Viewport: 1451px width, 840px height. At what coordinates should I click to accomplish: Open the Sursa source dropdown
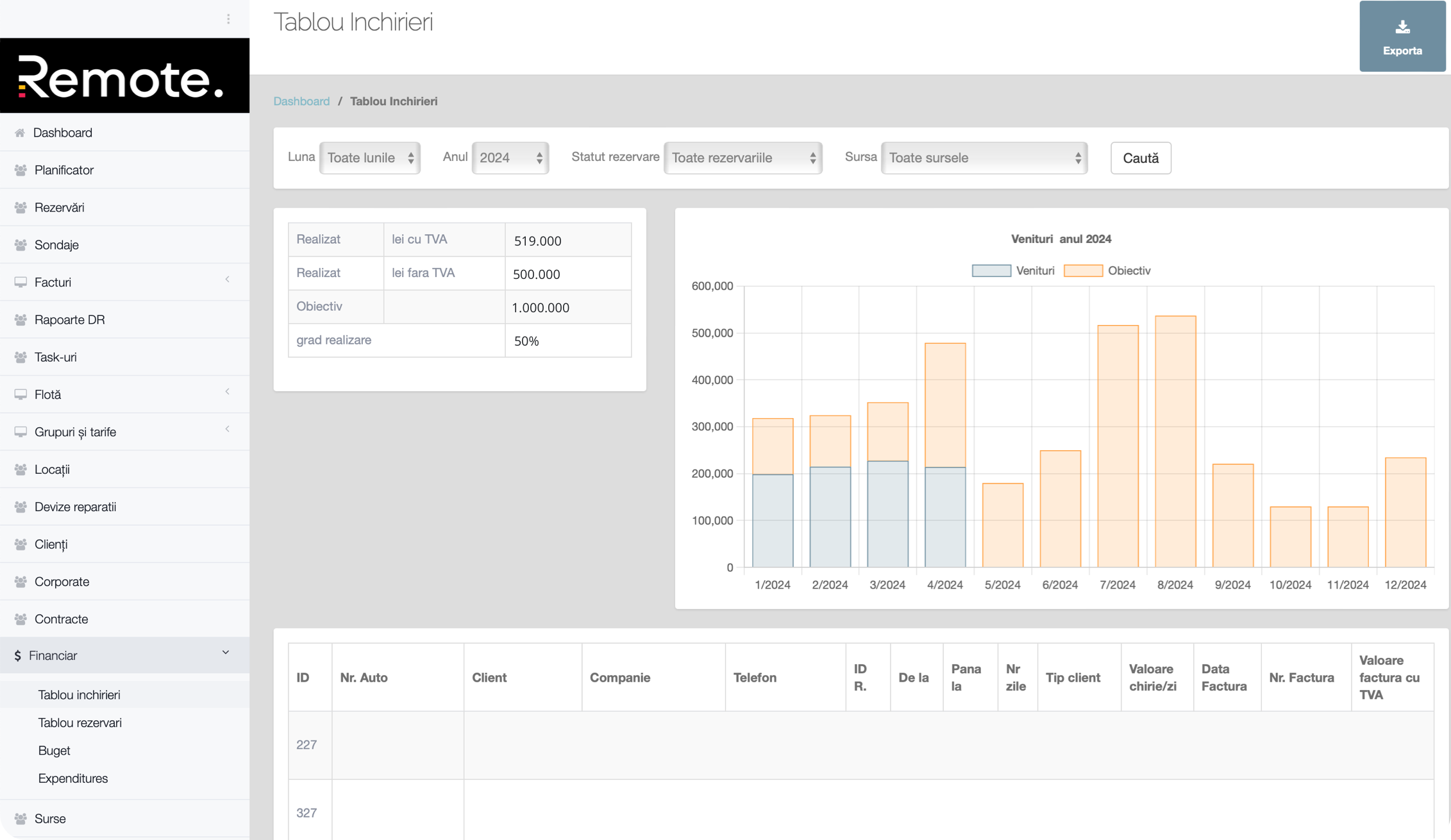(x=984, y=158)
